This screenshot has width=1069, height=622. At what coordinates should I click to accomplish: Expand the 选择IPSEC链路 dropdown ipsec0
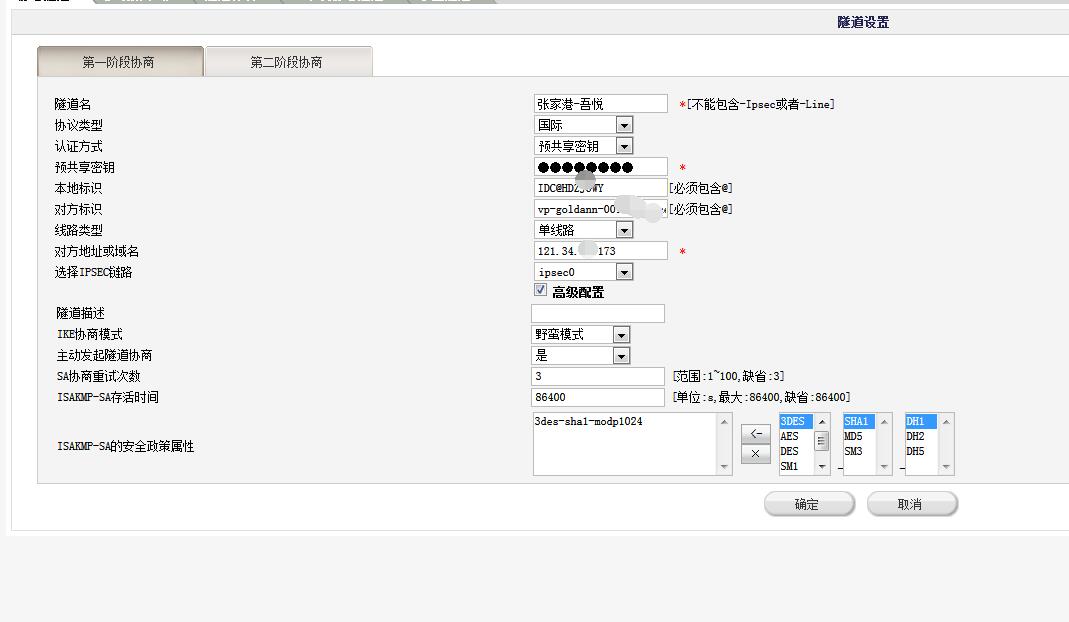[x=584, y=272]
